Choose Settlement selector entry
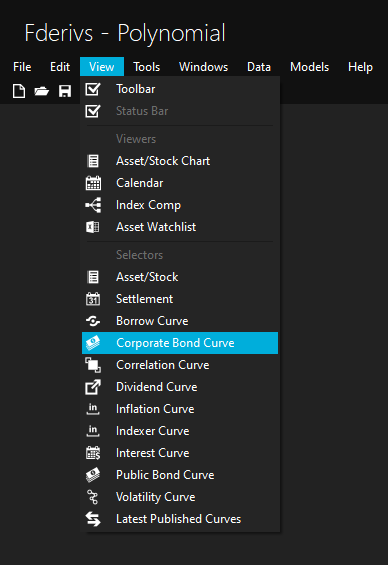 [180, 299]
